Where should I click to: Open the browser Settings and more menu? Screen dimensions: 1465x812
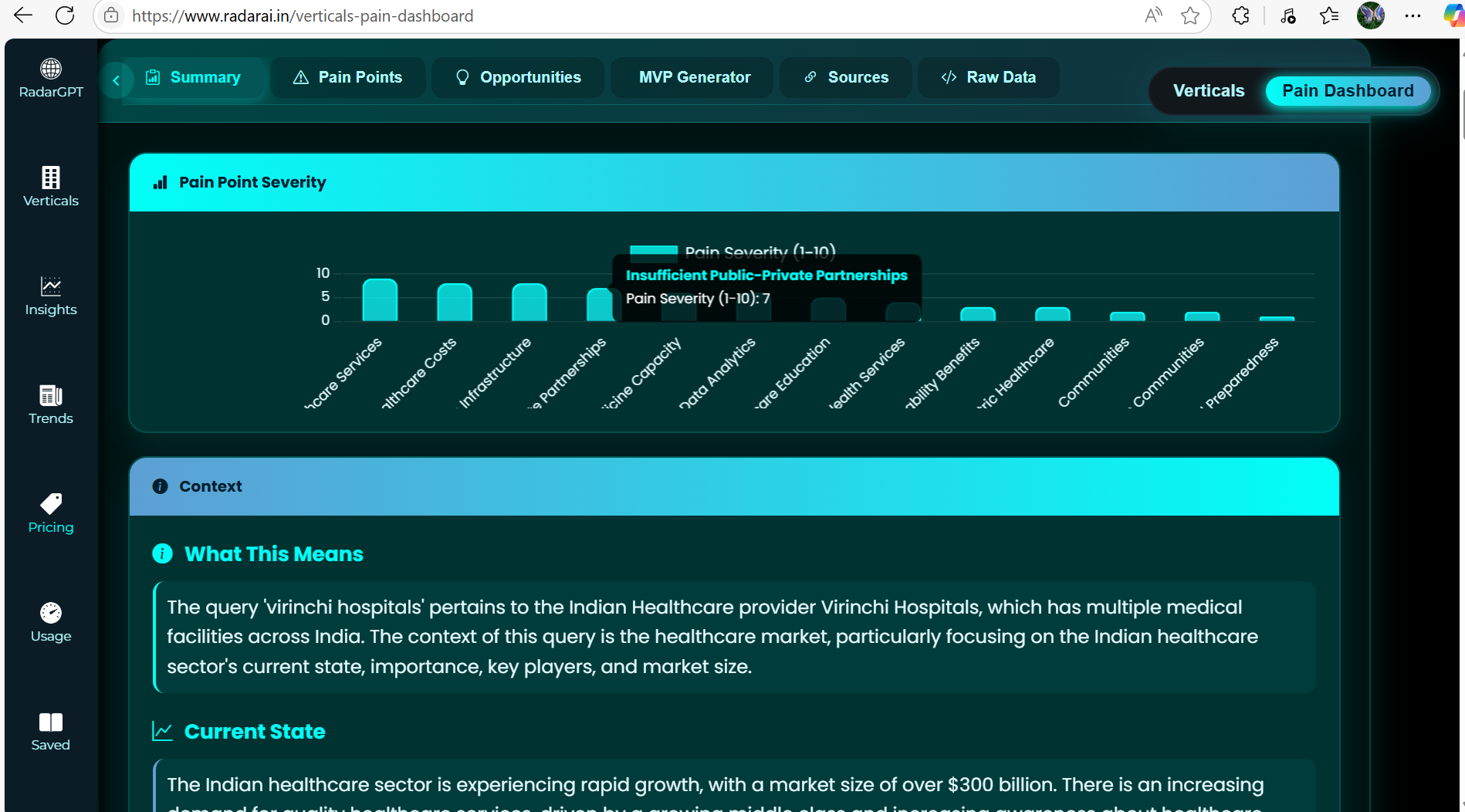tap(1413, 15)
